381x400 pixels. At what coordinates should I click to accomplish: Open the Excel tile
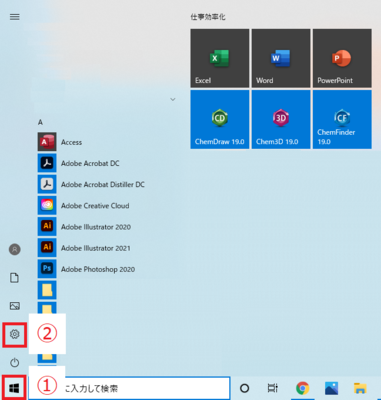pos(220,58)
